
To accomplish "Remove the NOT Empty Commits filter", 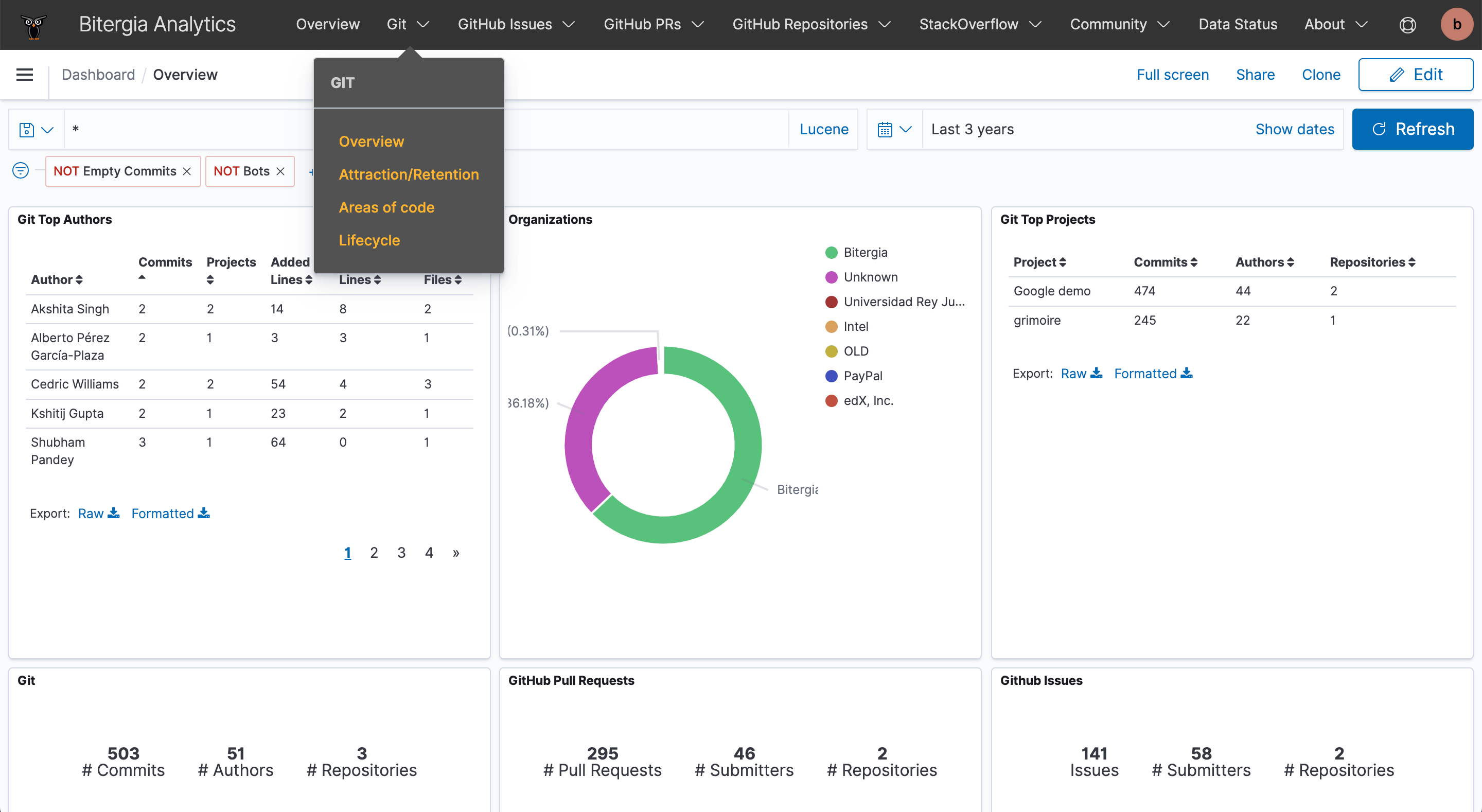I will click(187, 171).
